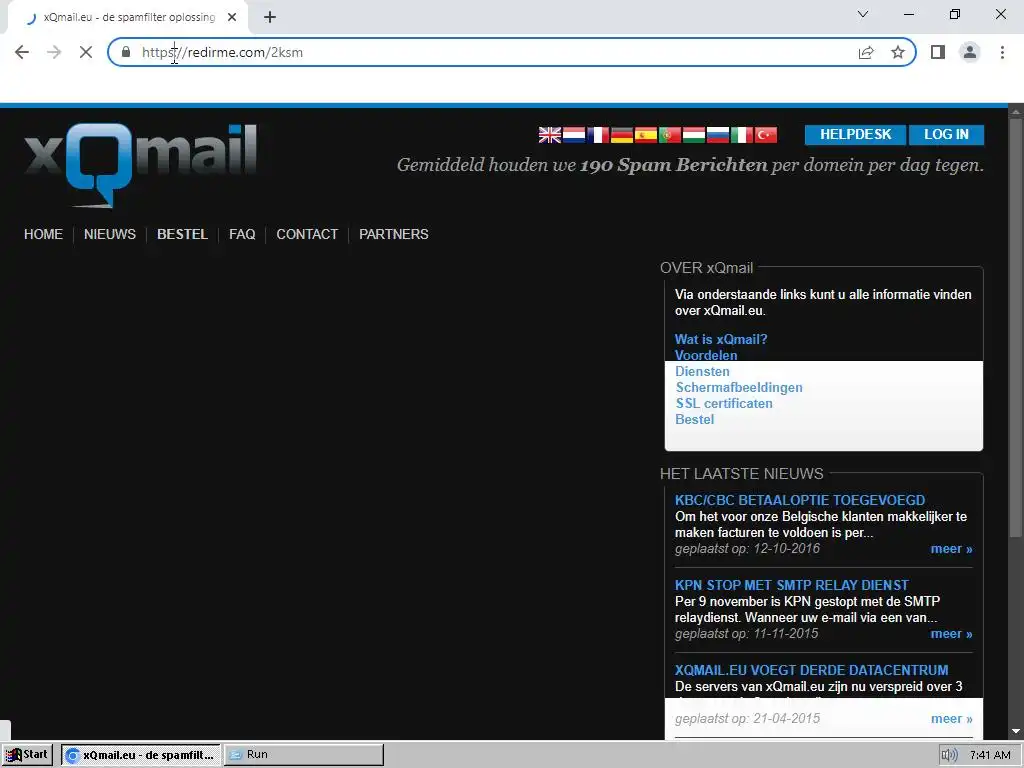Stop loading the page

pyautogui.click(x=86, y=52)
